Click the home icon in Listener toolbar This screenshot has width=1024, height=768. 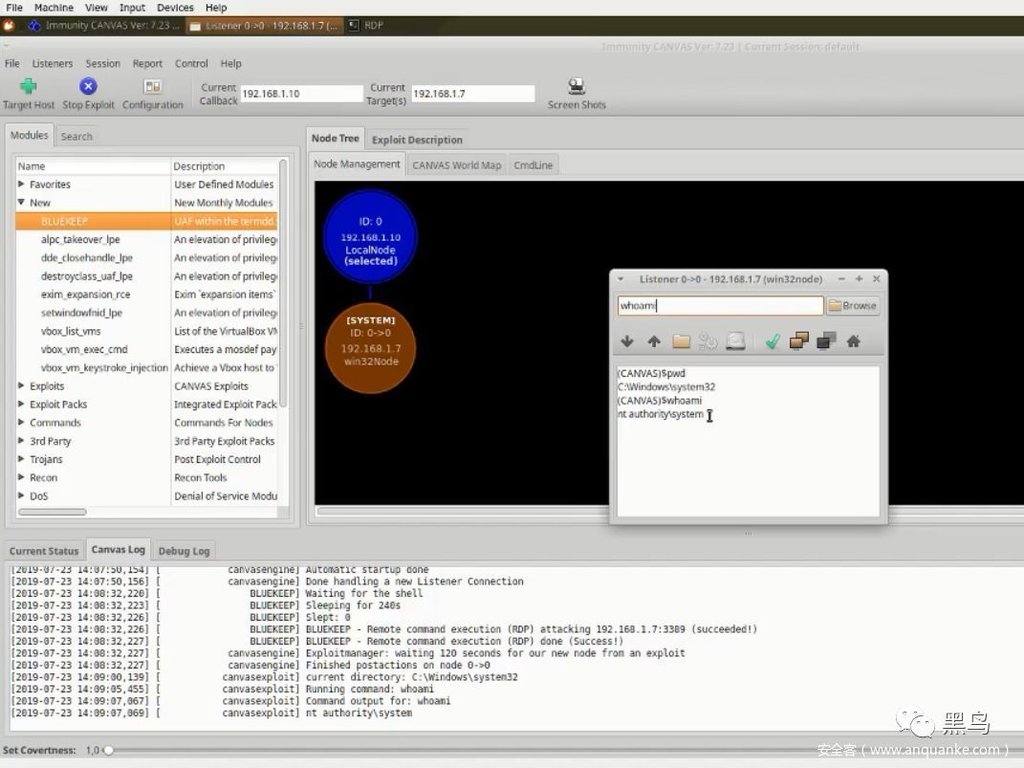coord(853,341)
